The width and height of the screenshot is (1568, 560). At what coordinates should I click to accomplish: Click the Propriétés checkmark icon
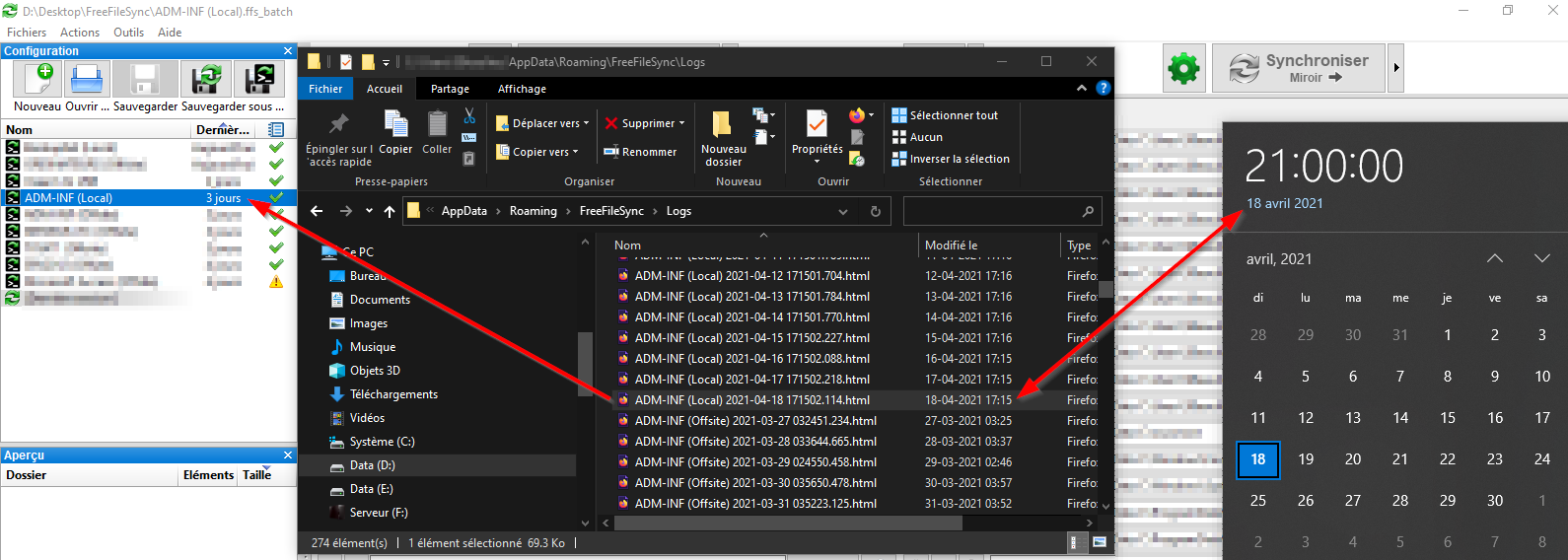[x=817, y=124]
